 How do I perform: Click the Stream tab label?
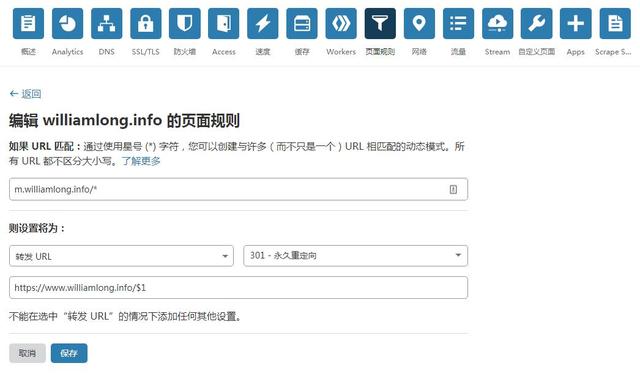click(497, 52)
